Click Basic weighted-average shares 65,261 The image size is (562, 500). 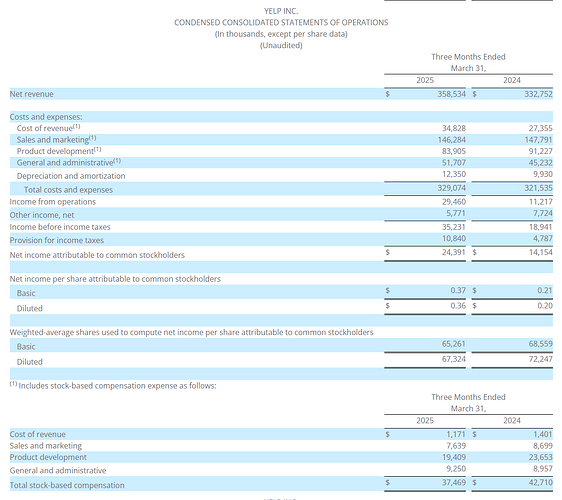(x=454, y=344)
